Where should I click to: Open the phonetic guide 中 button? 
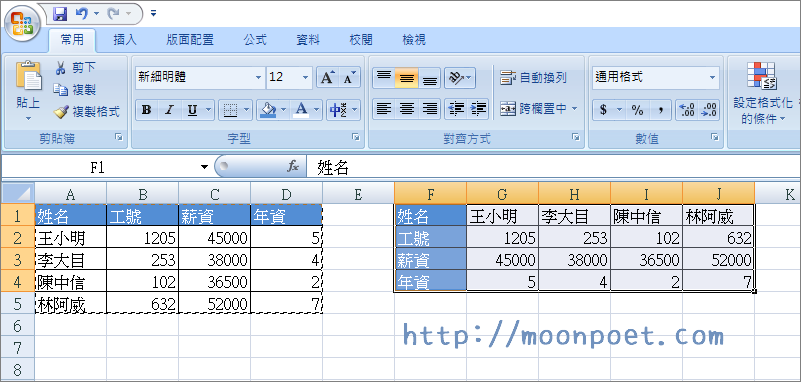338,109
